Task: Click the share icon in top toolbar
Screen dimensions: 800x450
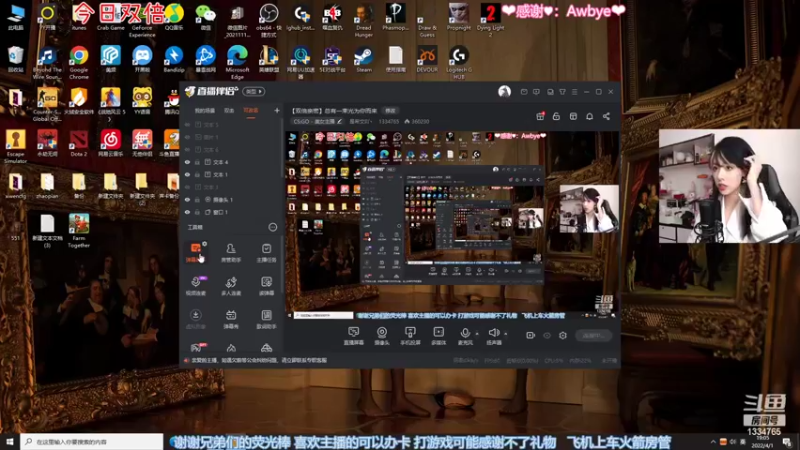Action: (x=606, y=116)
